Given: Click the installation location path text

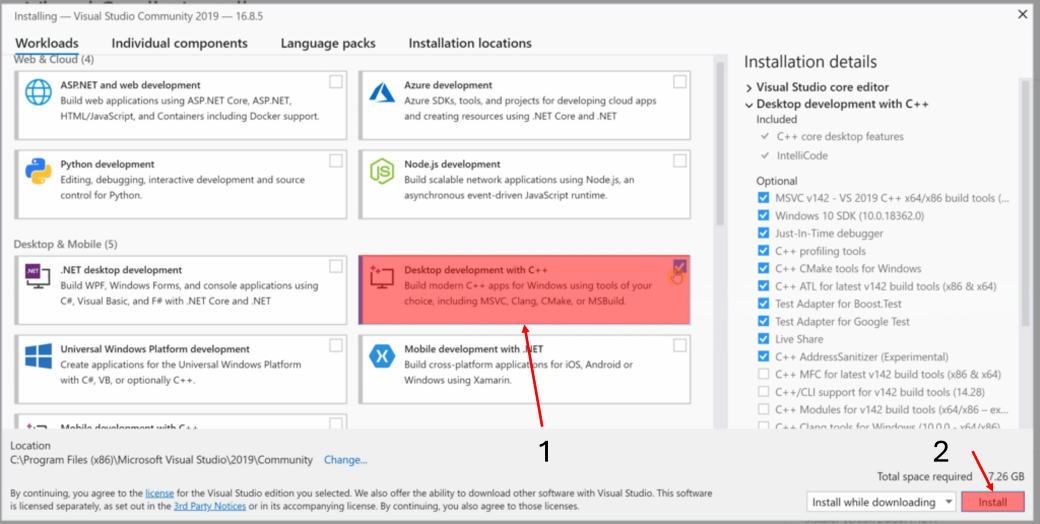Looking at the screenshot, I should [161, 460].
